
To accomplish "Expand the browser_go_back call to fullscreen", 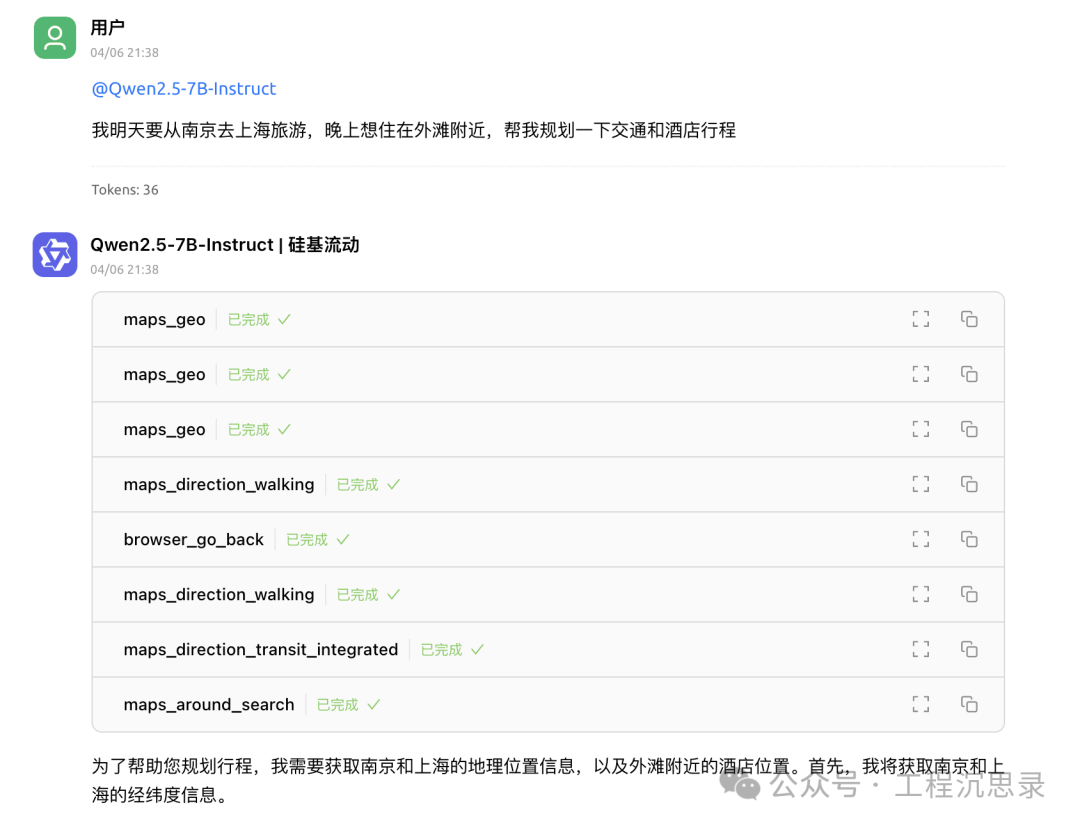I will click(920, 538).
